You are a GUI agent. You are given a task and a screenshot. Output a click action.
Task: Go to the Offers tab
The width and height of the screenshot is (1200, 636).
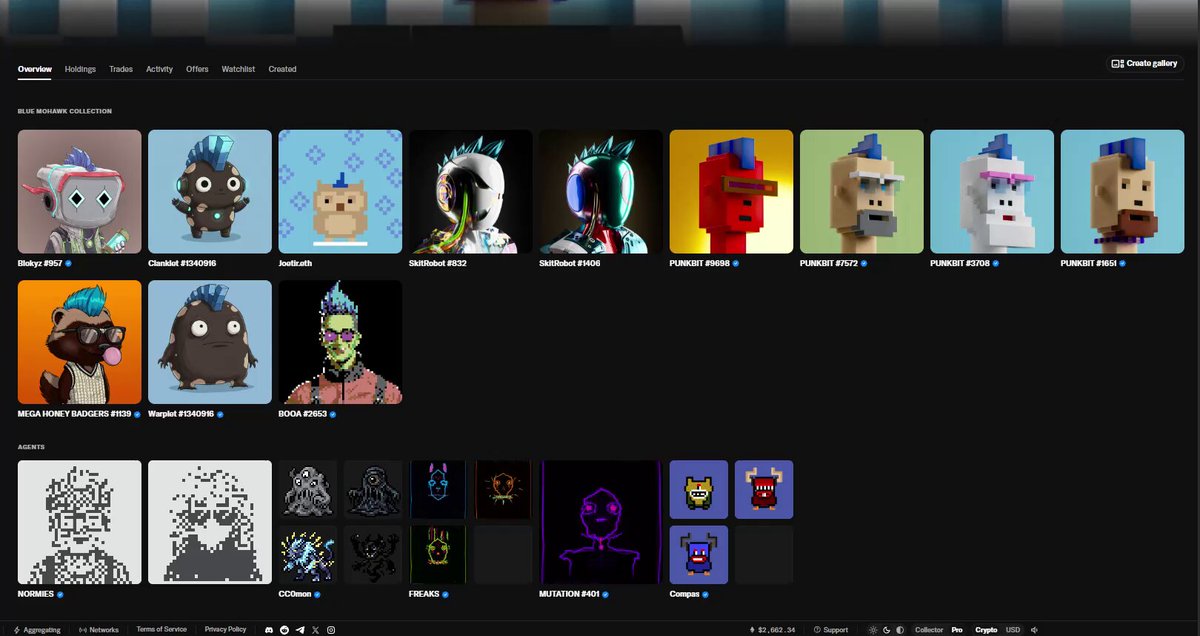tap(197, 69)
